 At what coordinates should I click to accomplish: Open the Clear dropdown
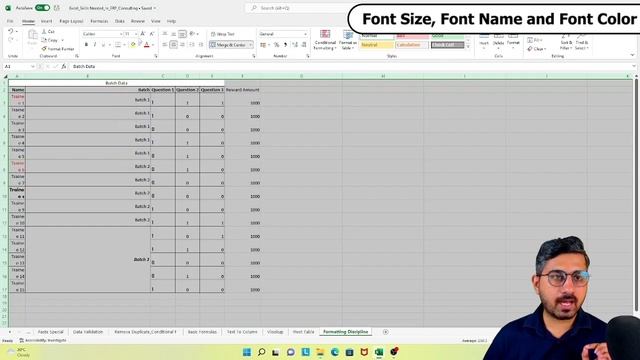pos(538,49)
